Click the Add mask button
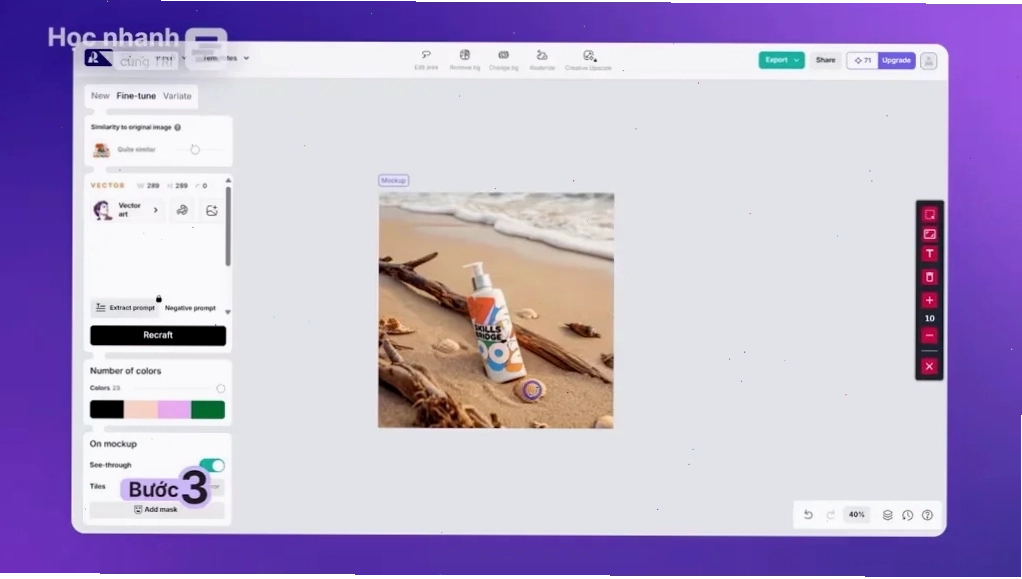 [x=156, y=509]
